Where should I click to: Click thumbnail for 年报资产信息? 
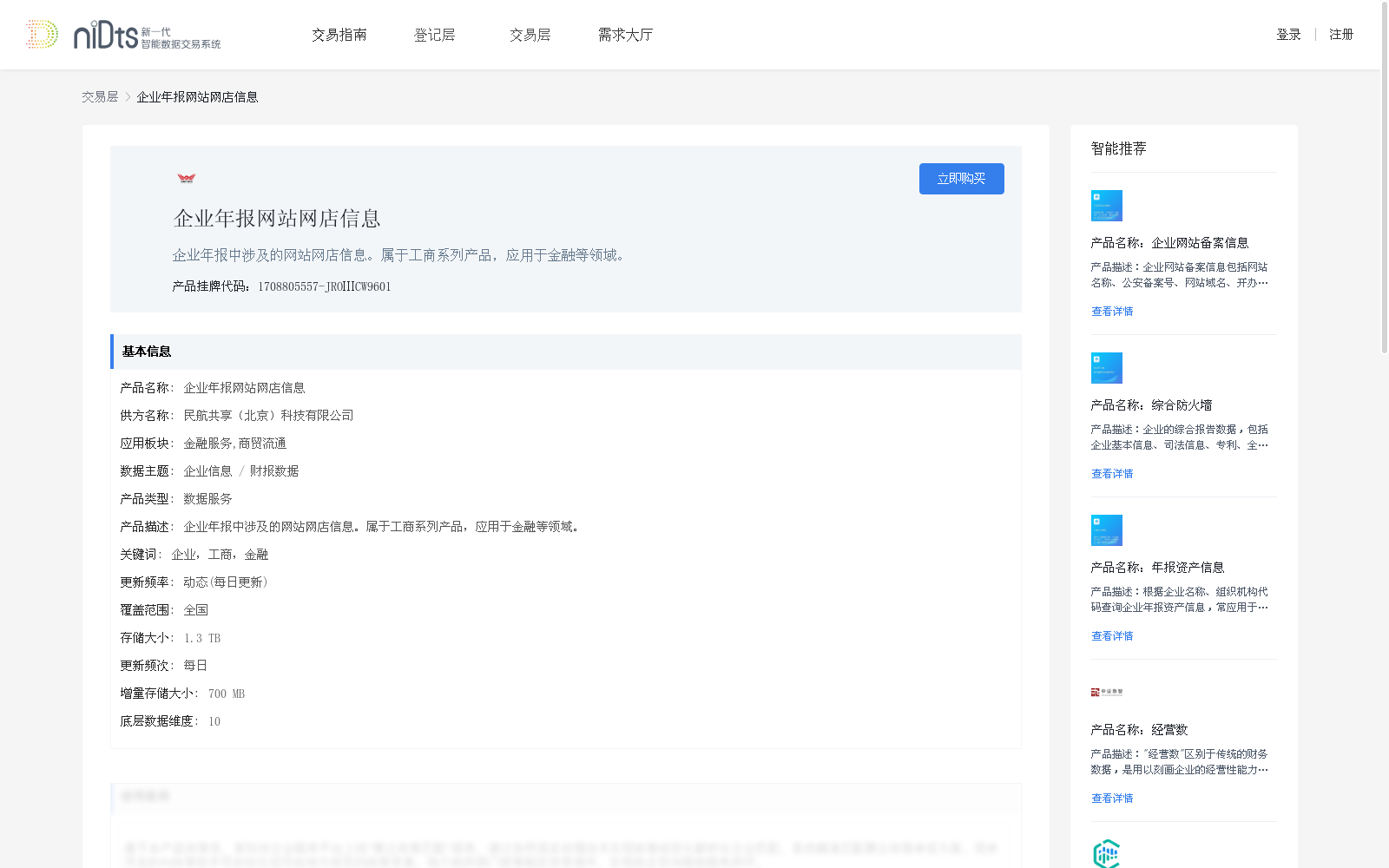(1107, 530)
